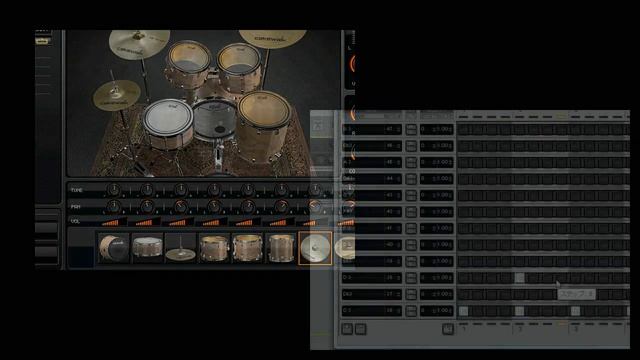This screenshot has width=640, height=360.
Task: Select the highlighted cymbal pad thumbnail
Action: [x=315, y=248]
